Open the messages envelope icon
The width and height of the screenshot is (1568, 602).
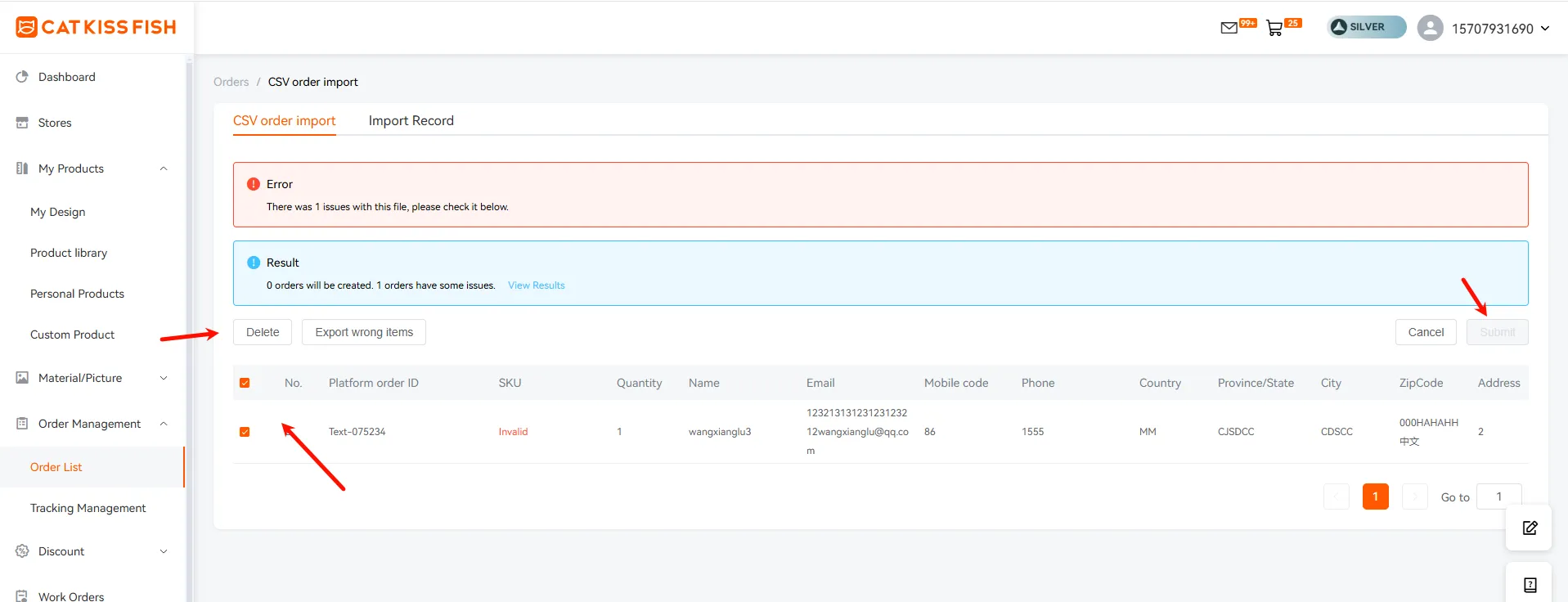pos(1229,28)
